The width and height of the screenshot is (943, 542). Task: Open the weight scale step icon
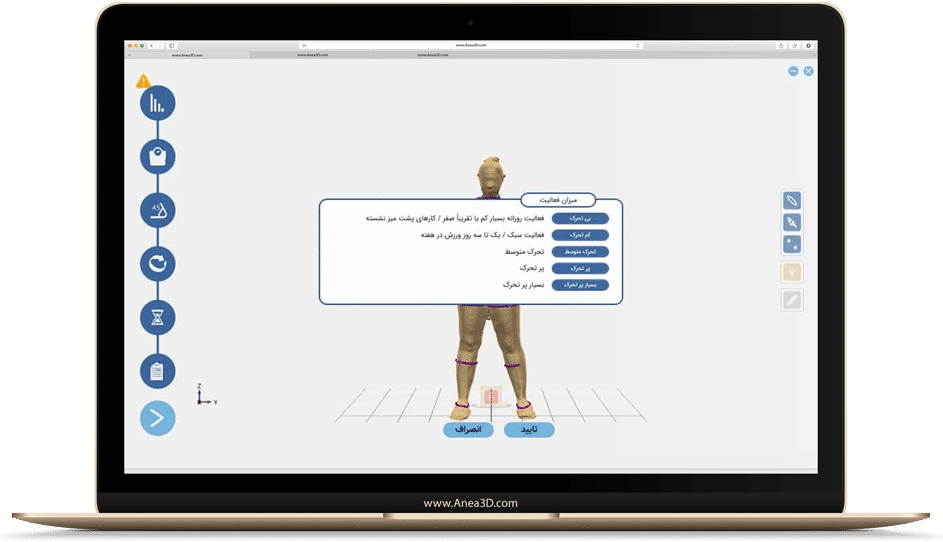[x=158, y=156]
